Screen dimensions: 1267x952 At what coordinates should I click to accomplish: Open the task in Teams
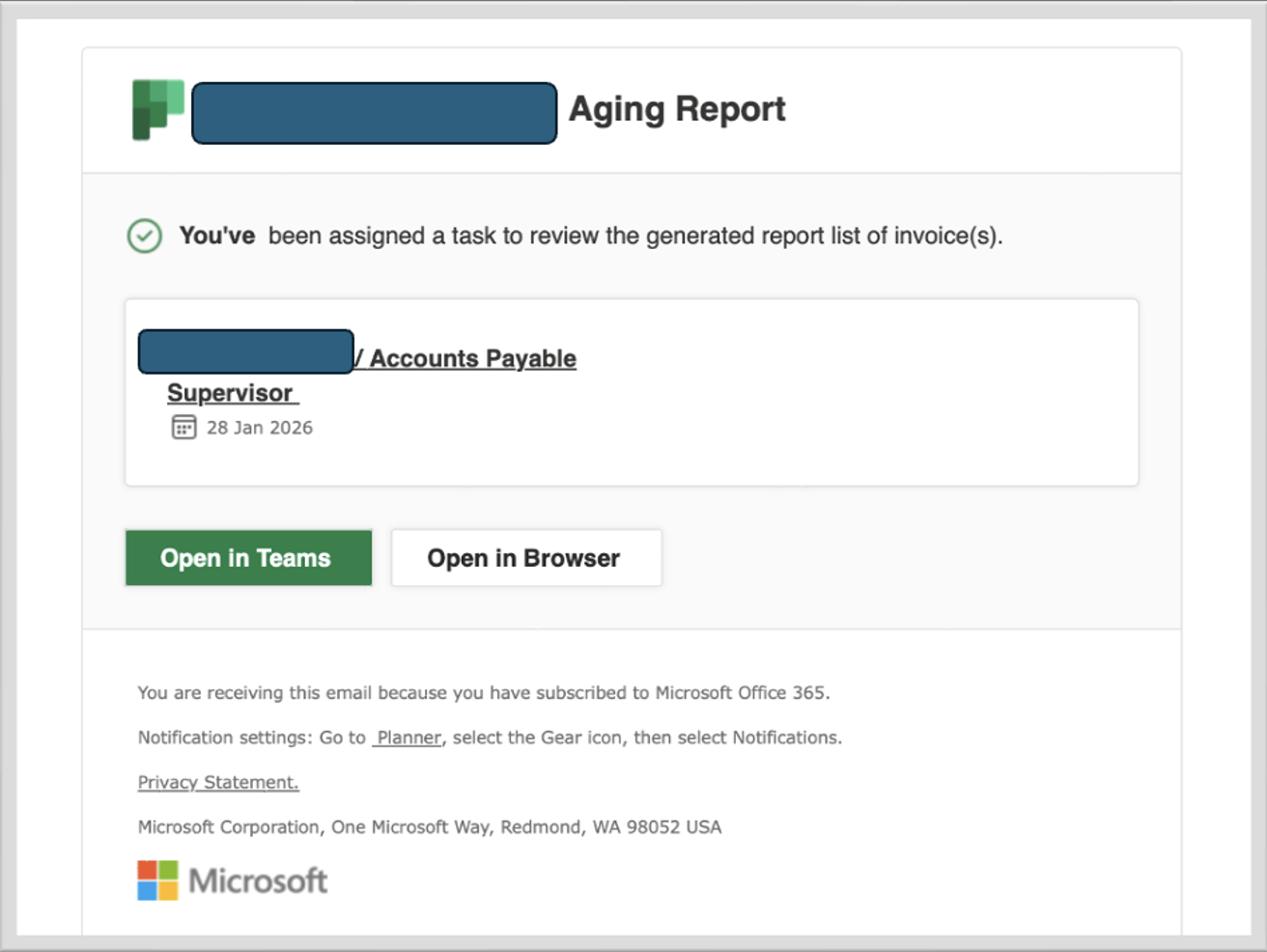[x=248, y=558]
